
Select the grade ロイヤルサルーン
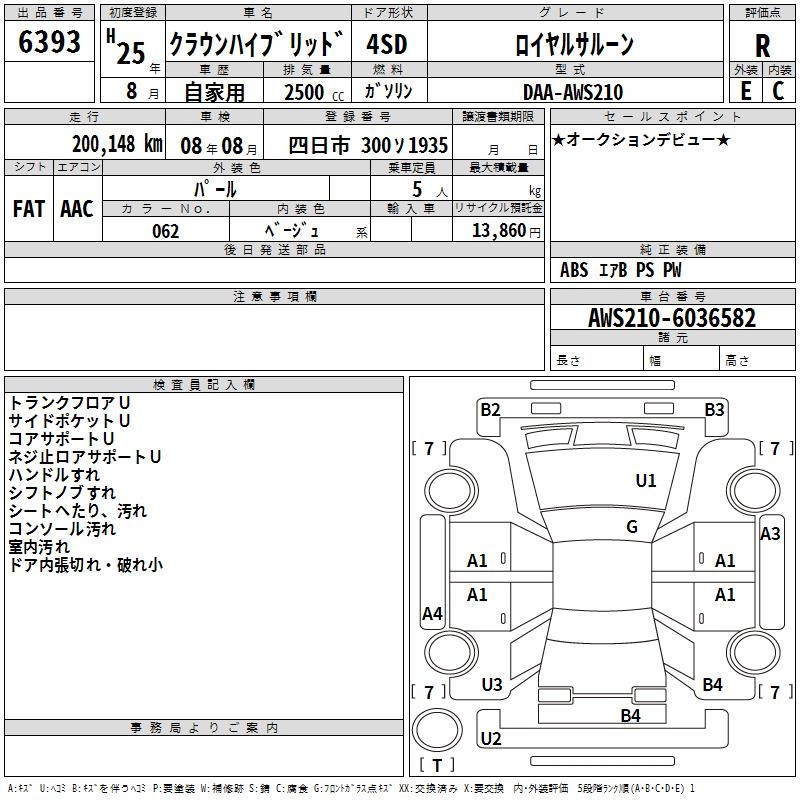(x=573, y=45)
